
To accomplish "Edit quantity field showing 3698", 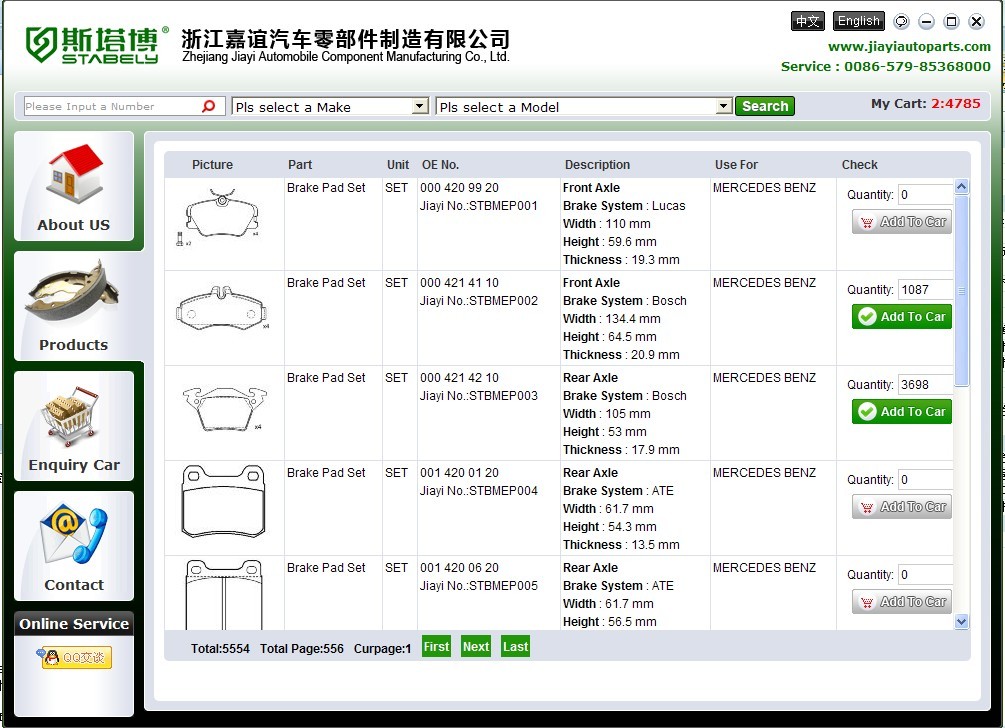I will 925,385.
